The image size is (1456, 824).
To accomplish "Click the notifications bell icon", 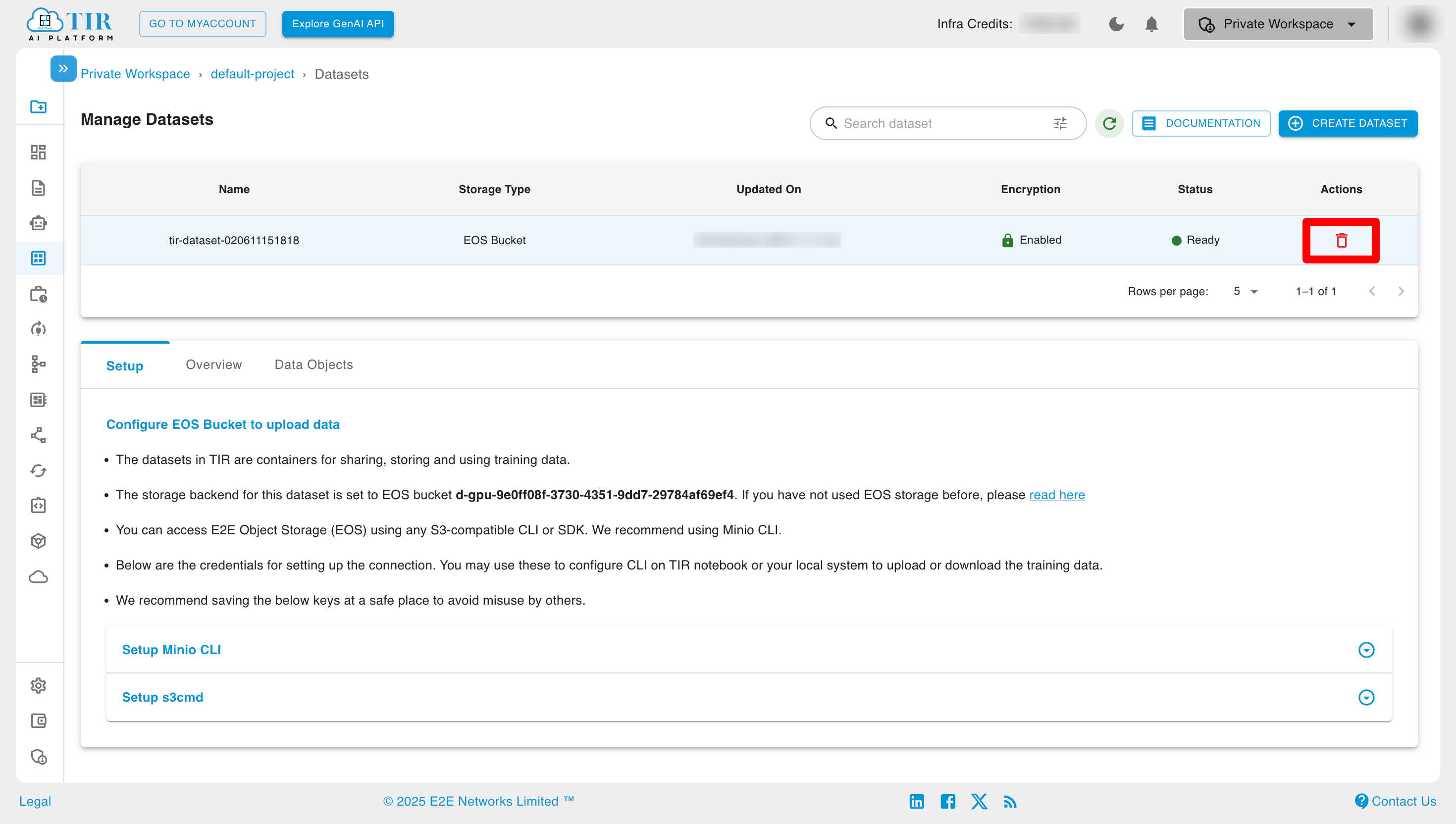I will (1152, 23).
